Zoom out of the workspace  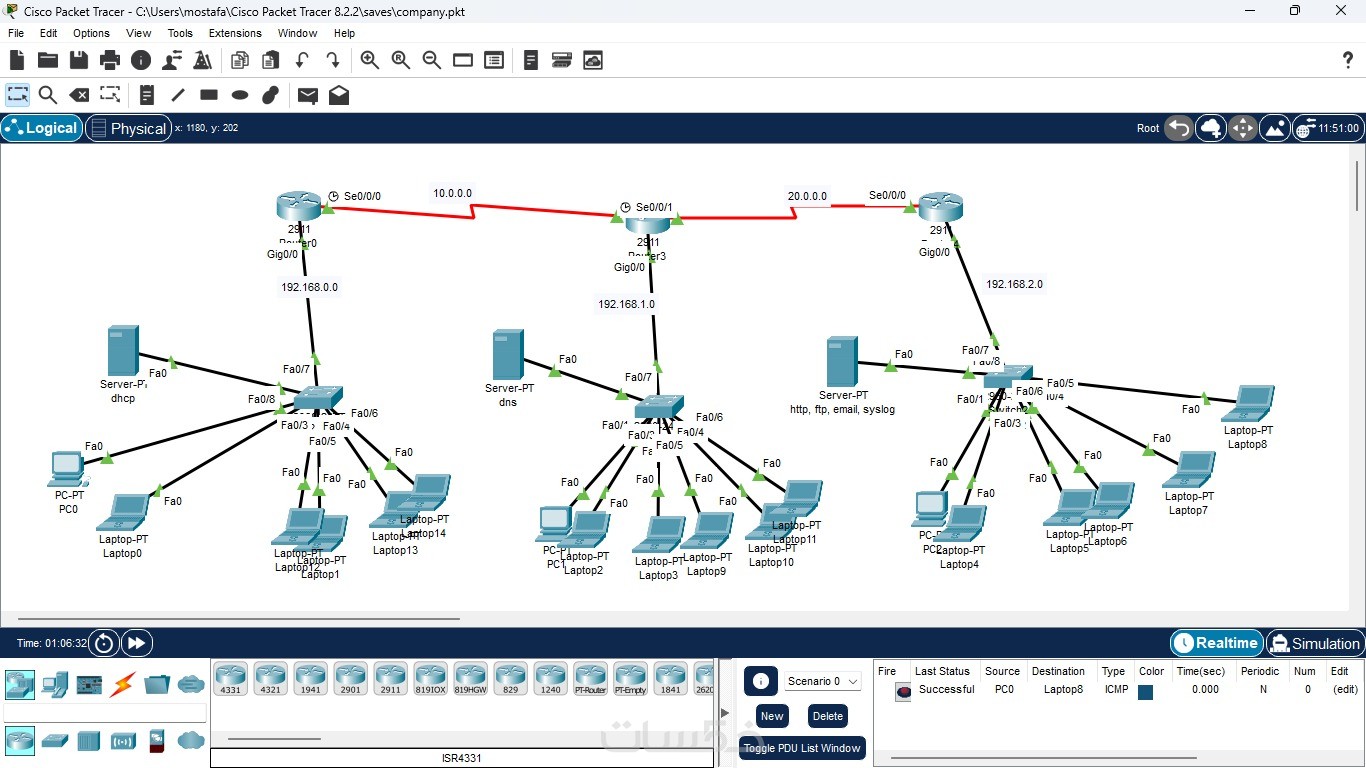point(432,61)
